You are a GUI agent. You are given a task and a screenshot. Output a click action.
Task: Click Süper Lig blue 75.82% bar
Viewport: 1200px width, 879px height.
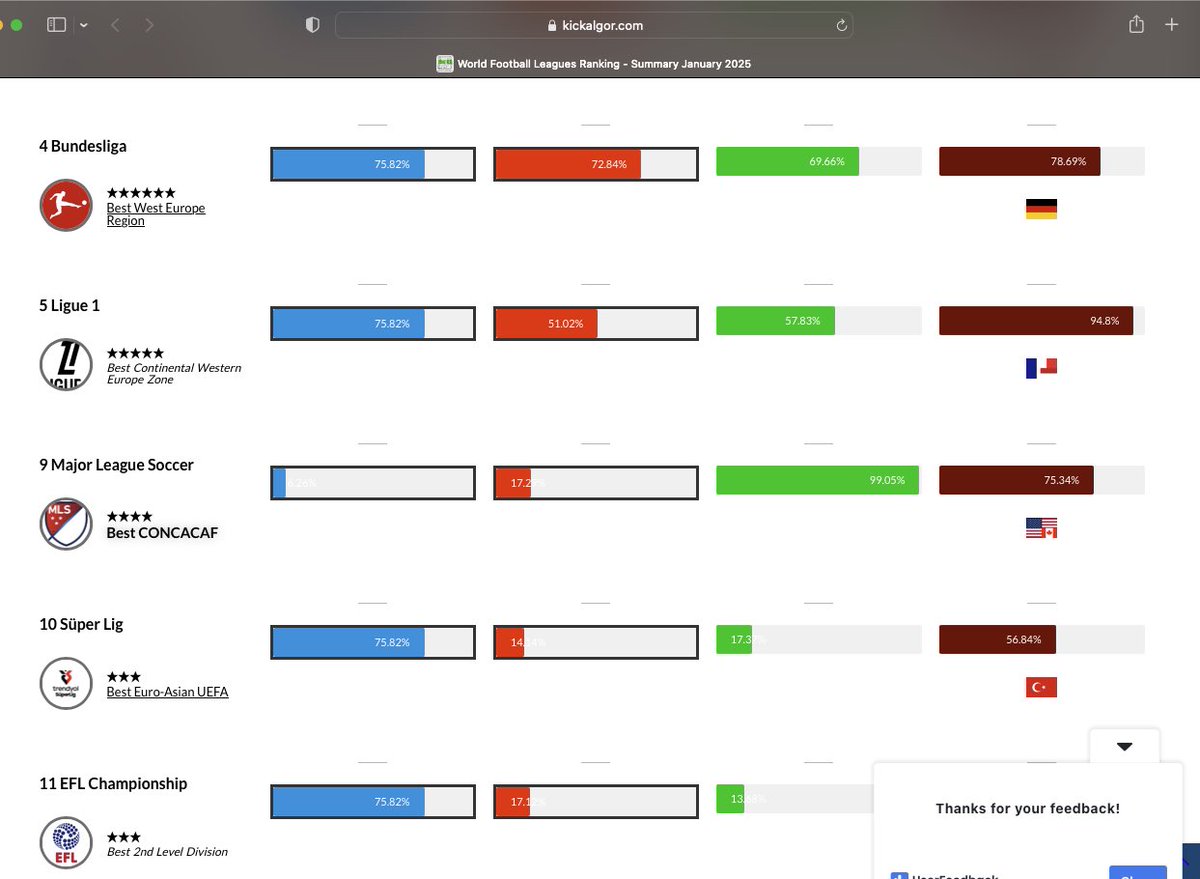[373, 642]
